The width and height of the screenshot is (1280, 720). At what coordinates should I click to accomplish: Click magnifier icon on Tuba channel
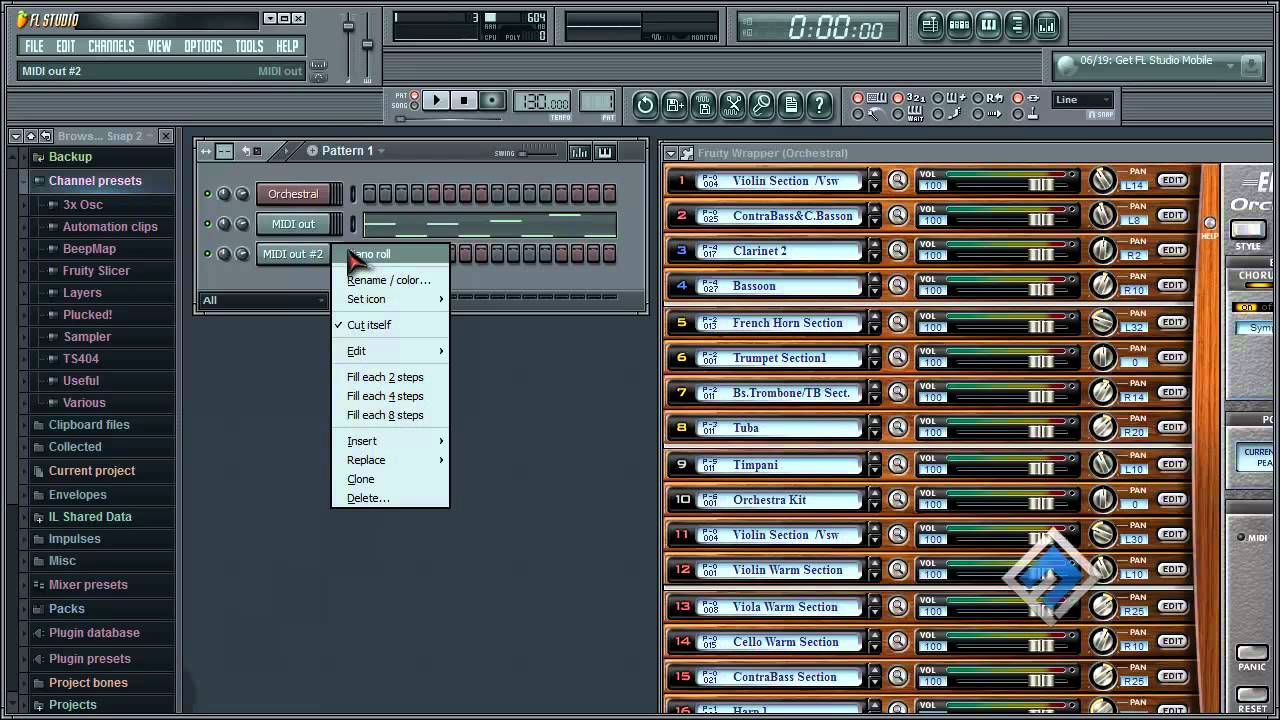pyautogui.click(x=898, y=428)
